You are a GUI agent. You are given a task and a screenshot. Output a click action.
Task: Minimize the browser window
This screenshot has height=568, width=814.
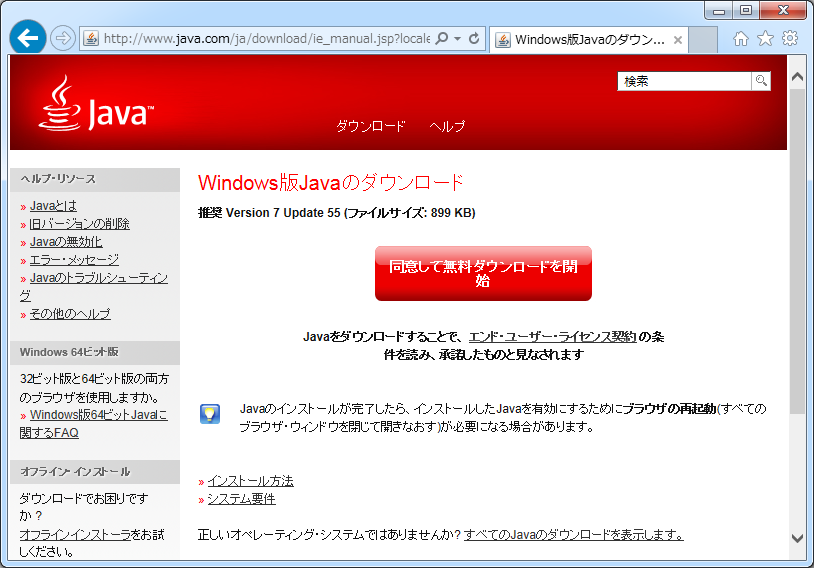coord(719,10)
